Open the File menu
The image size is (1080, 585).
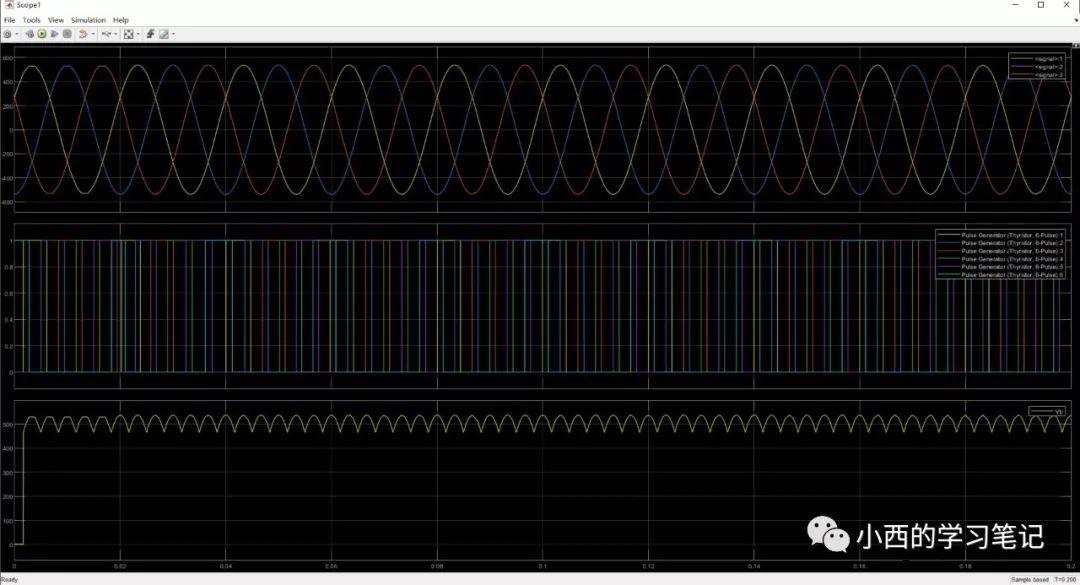pos(10,20)
